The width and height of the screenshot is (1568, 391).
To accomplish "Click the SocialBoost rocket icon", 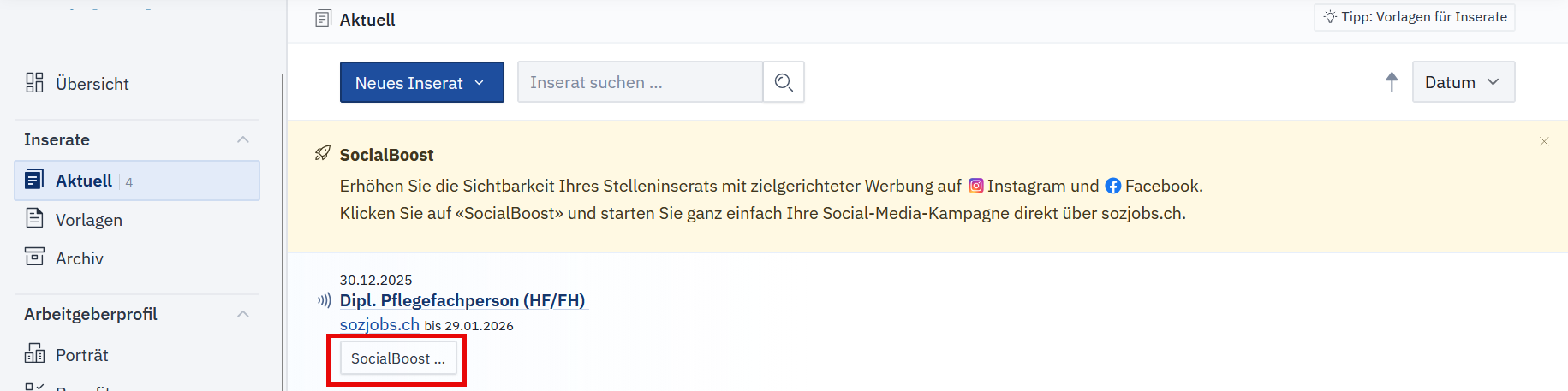I will pos(323,154).
